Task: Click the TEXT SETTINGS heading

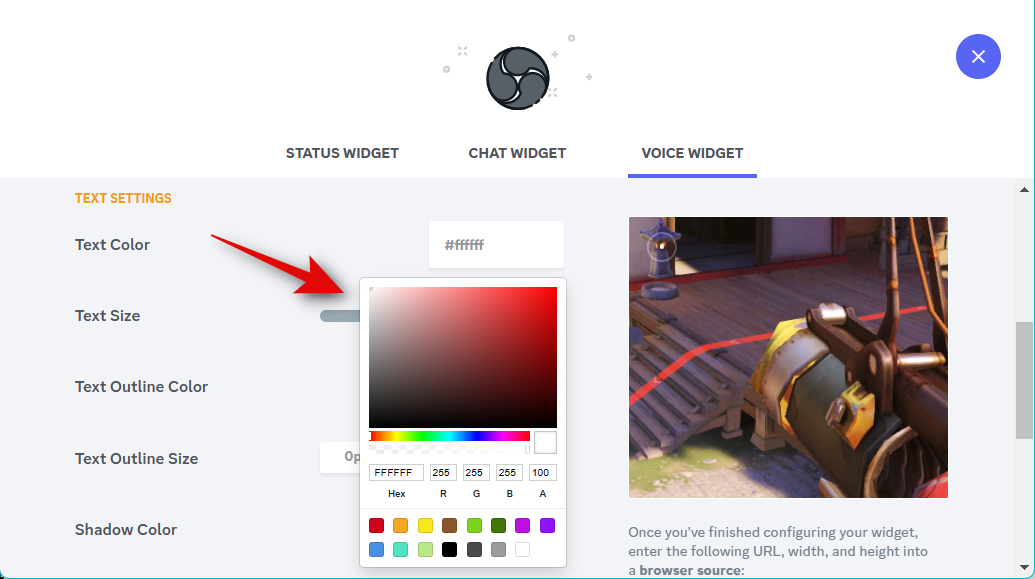Action: pos(123,199)
